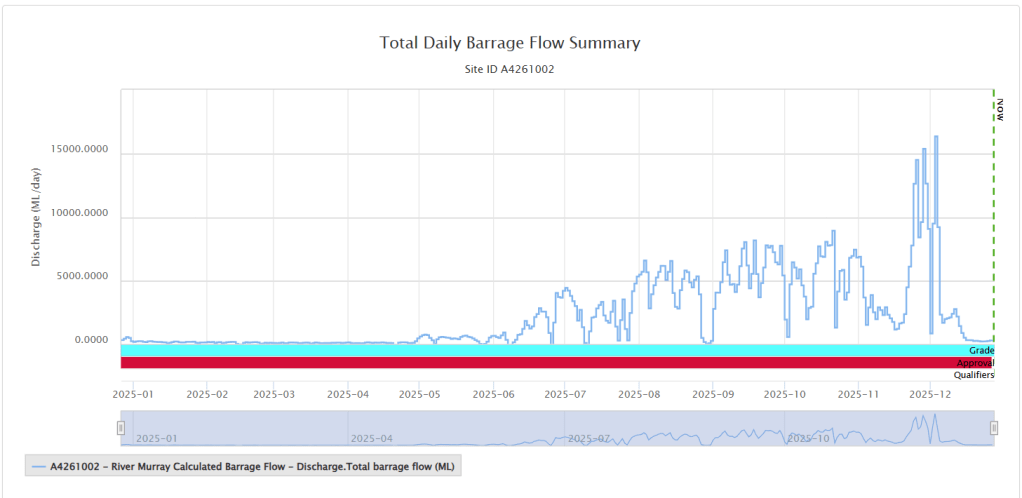Select the Qualifiers row label
The height and width of the screenshot is (498, 1022).
pyautogui.click(x=974, y=375)
